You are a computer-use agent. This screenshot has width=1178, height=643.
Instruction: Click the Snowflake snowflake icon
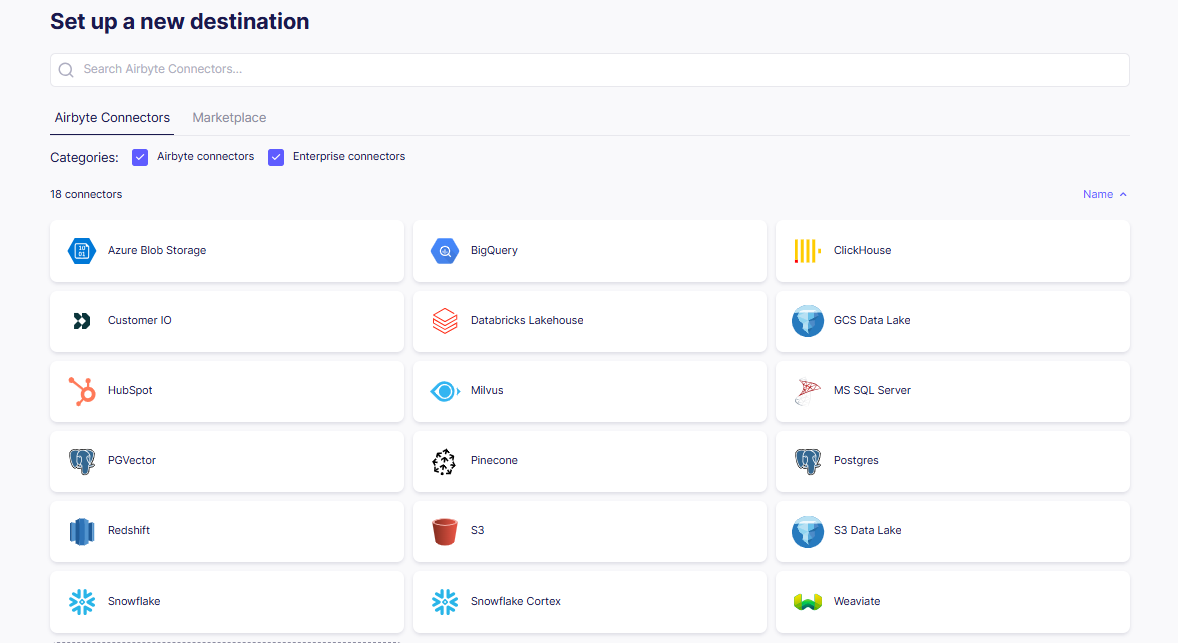pos(81,601)
